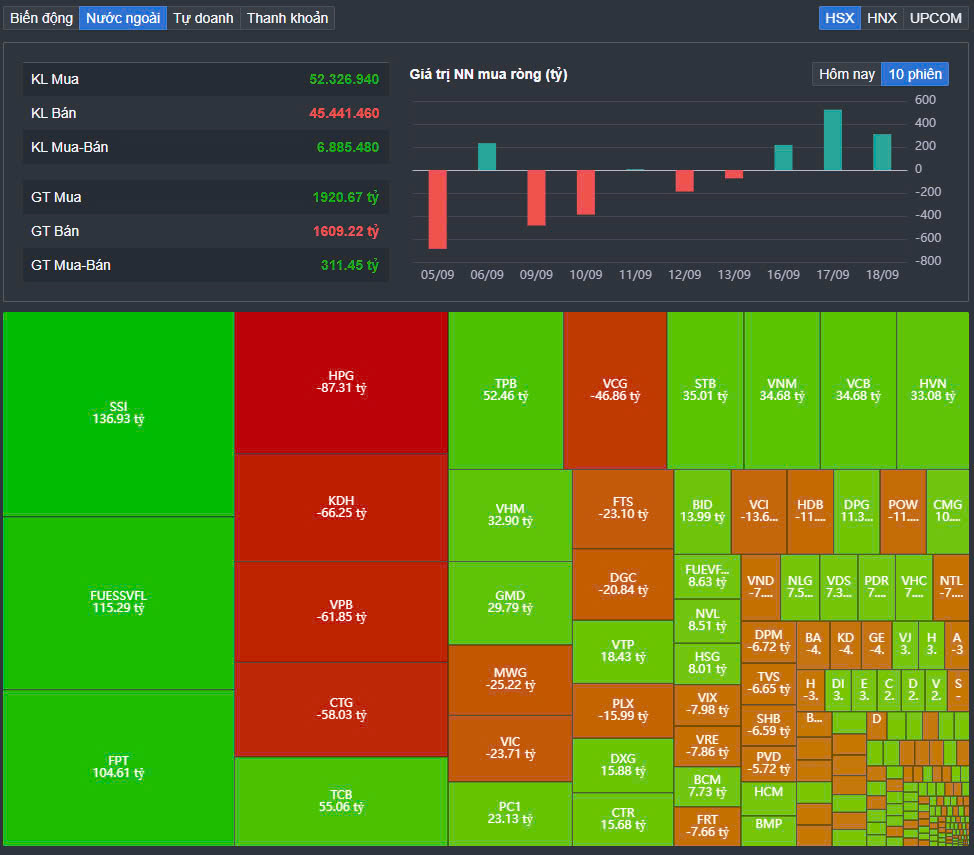Click the VNM 34.68 tỷ tile
This screenshot has width=974, height=855.
[782, 390]
